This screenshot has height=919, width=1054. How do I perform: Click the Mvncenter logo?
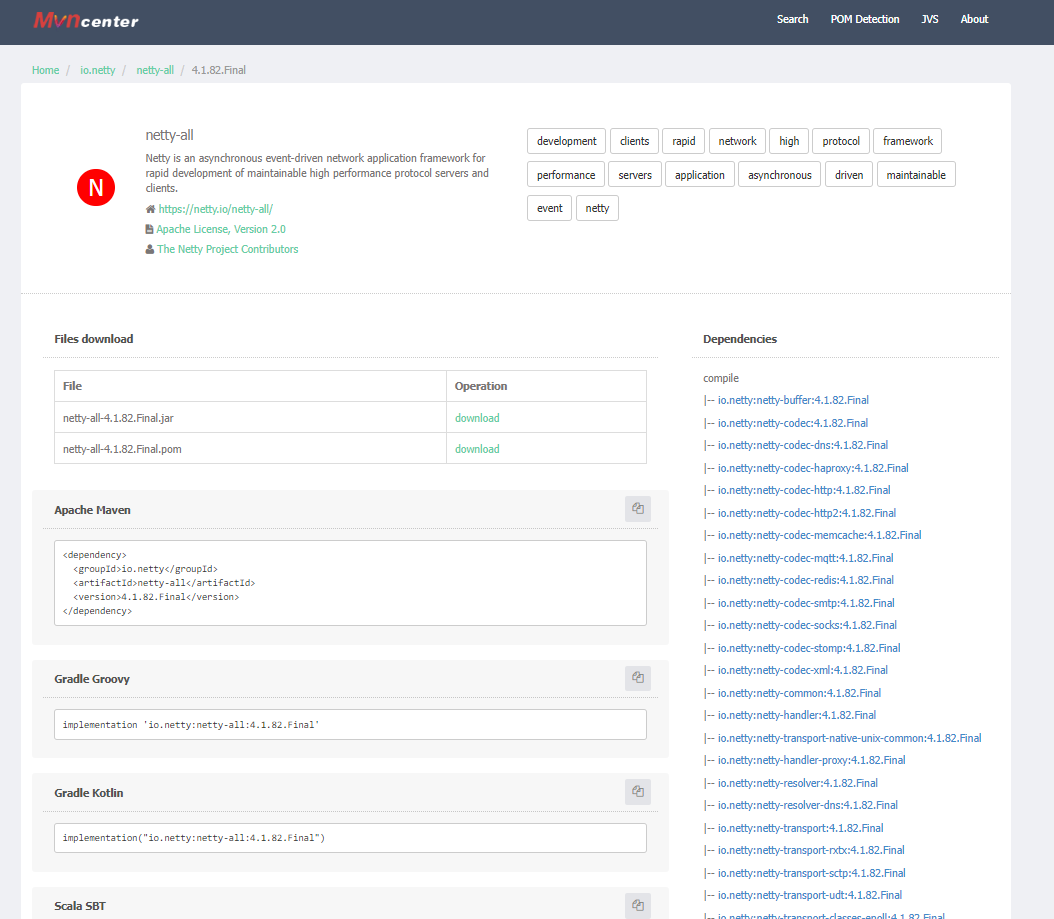[x=86, y=21]
